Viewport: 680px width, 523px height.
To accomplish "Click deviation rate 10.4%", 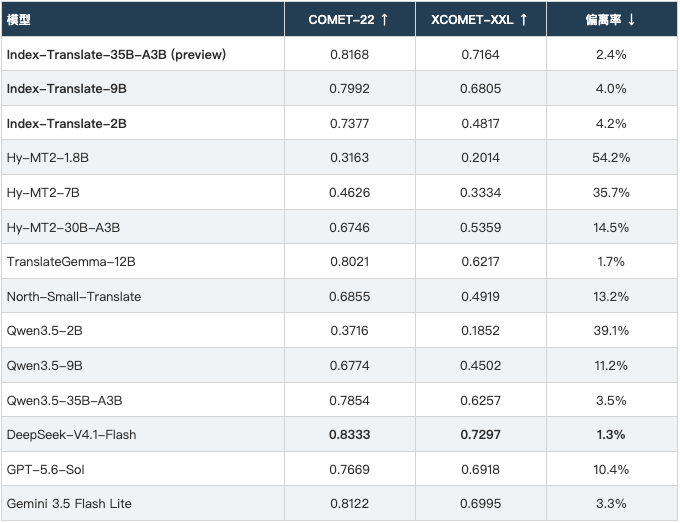I will click(611, 470).
